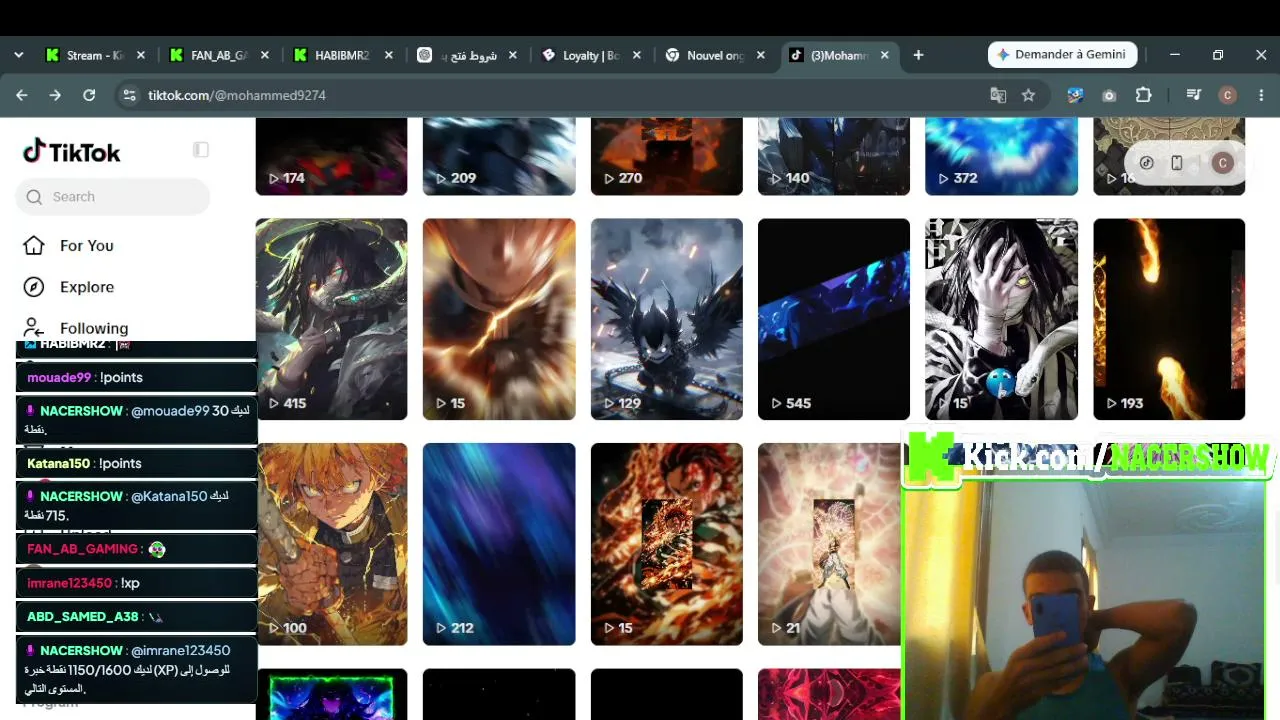Close the active TikTok '(3)Mohamm' tab

coord(885,55)
